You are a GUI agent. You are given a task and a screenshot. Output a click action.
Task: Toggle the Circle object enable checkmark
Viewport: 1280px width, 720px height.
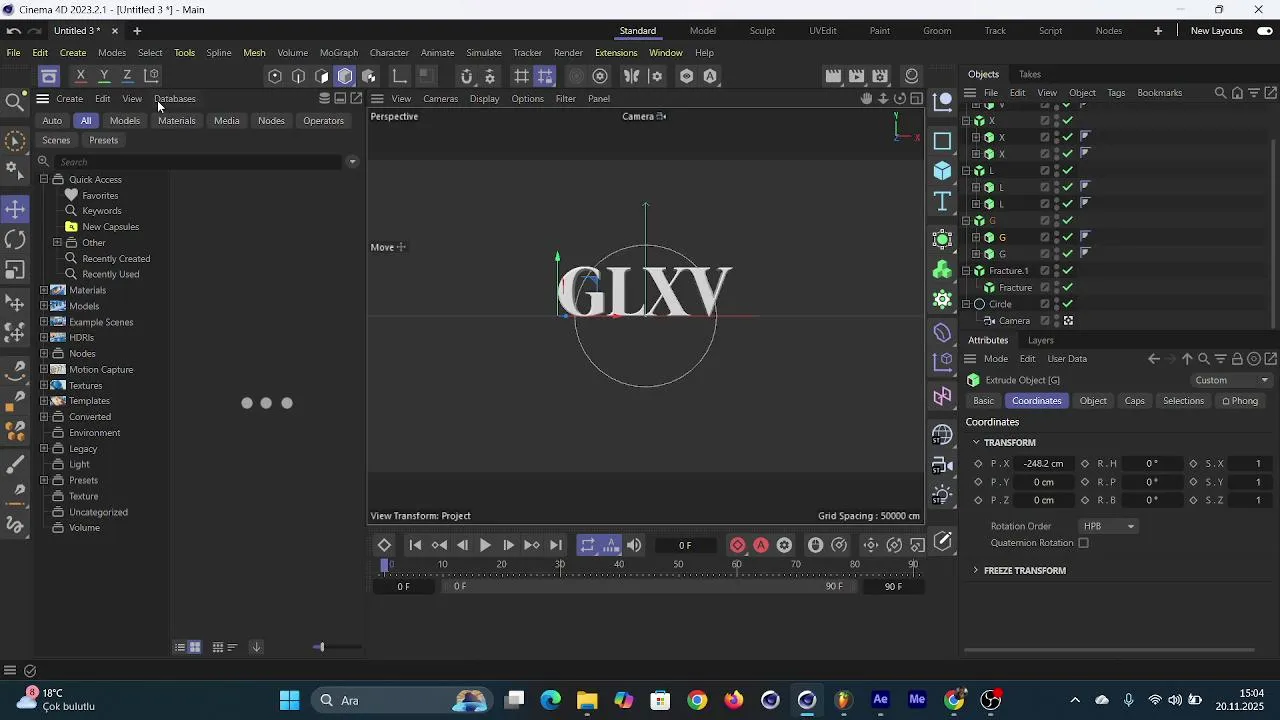pyautogui.click(x=1068, y=304)
